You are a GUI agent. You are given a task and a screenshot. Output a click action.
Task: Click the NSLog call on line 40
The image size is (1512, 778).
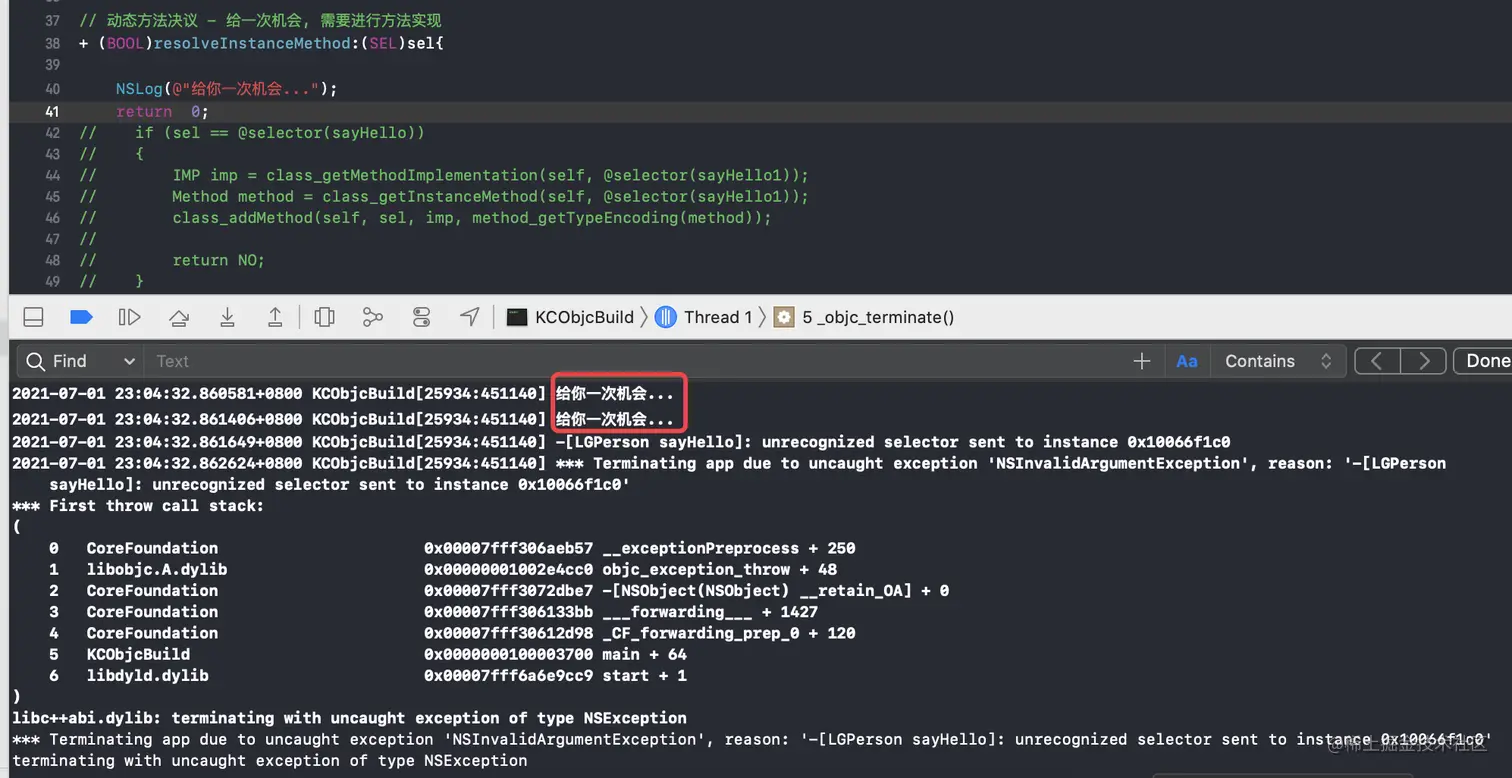226,89
